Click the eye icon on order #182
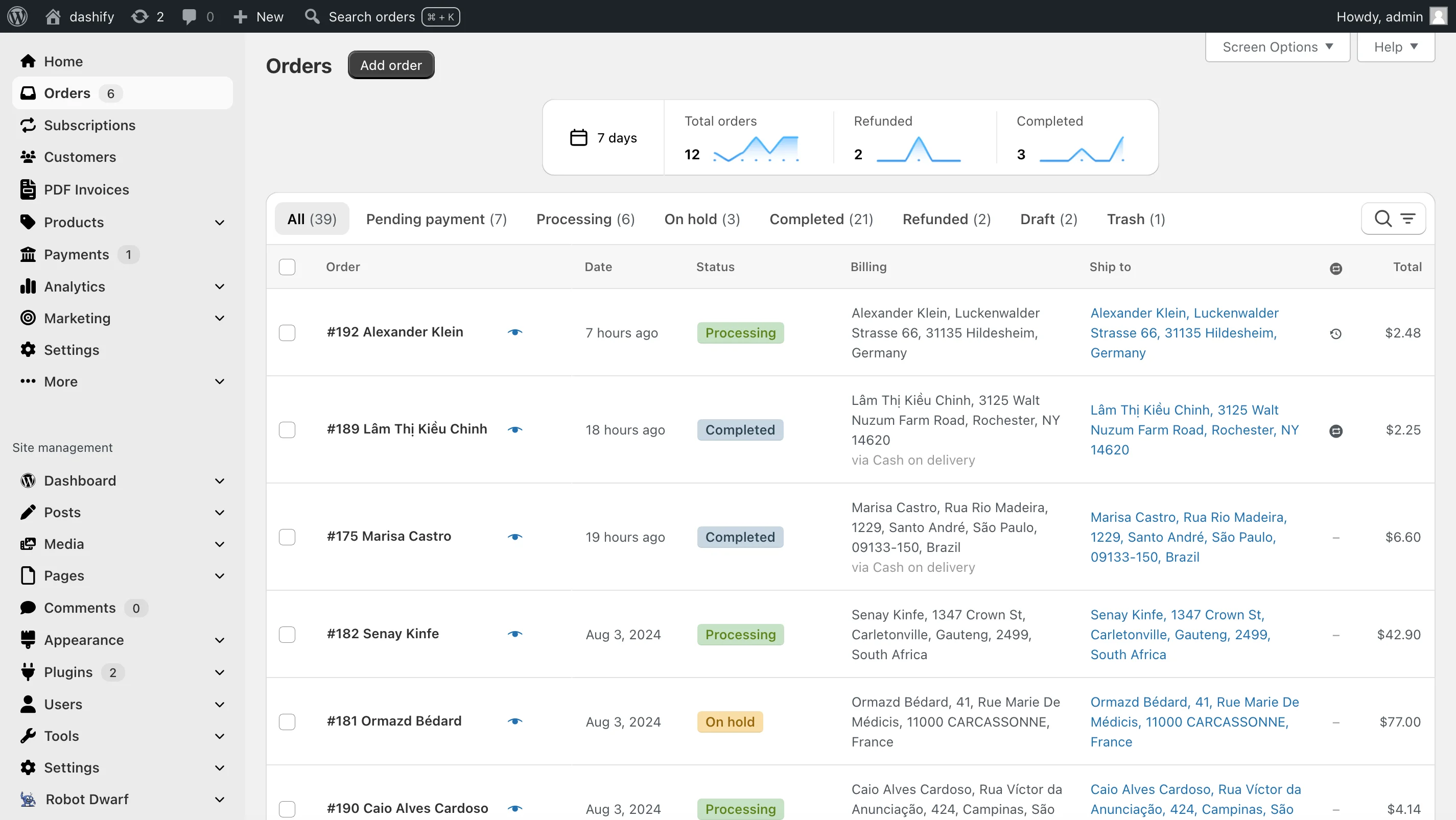Screen dimensions: 1456x820 point(515,634)
